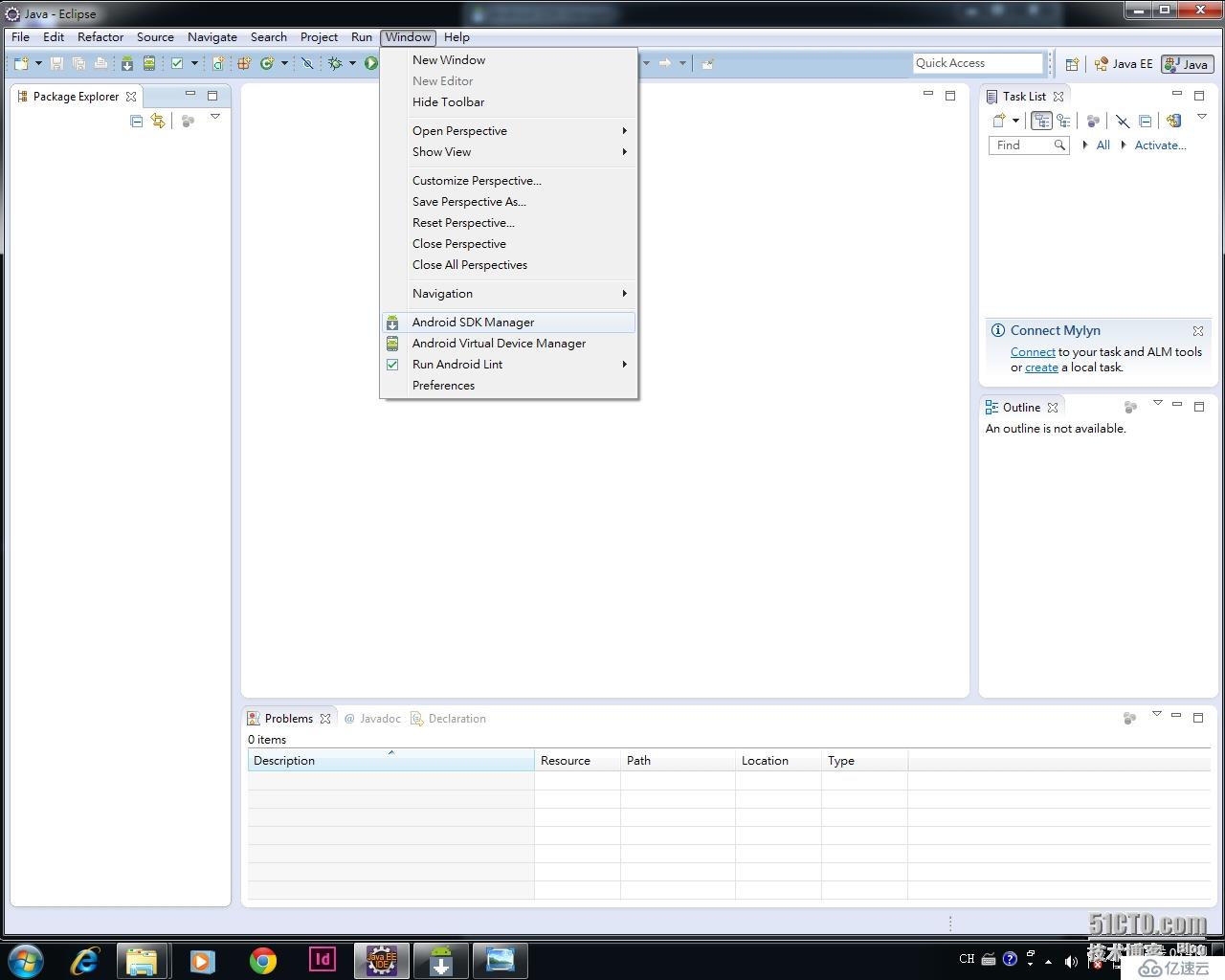Image resolution: width=1225 pixels, height=980 pixels.
Task: Open the File menu
Action: click(x=20, y=37)
